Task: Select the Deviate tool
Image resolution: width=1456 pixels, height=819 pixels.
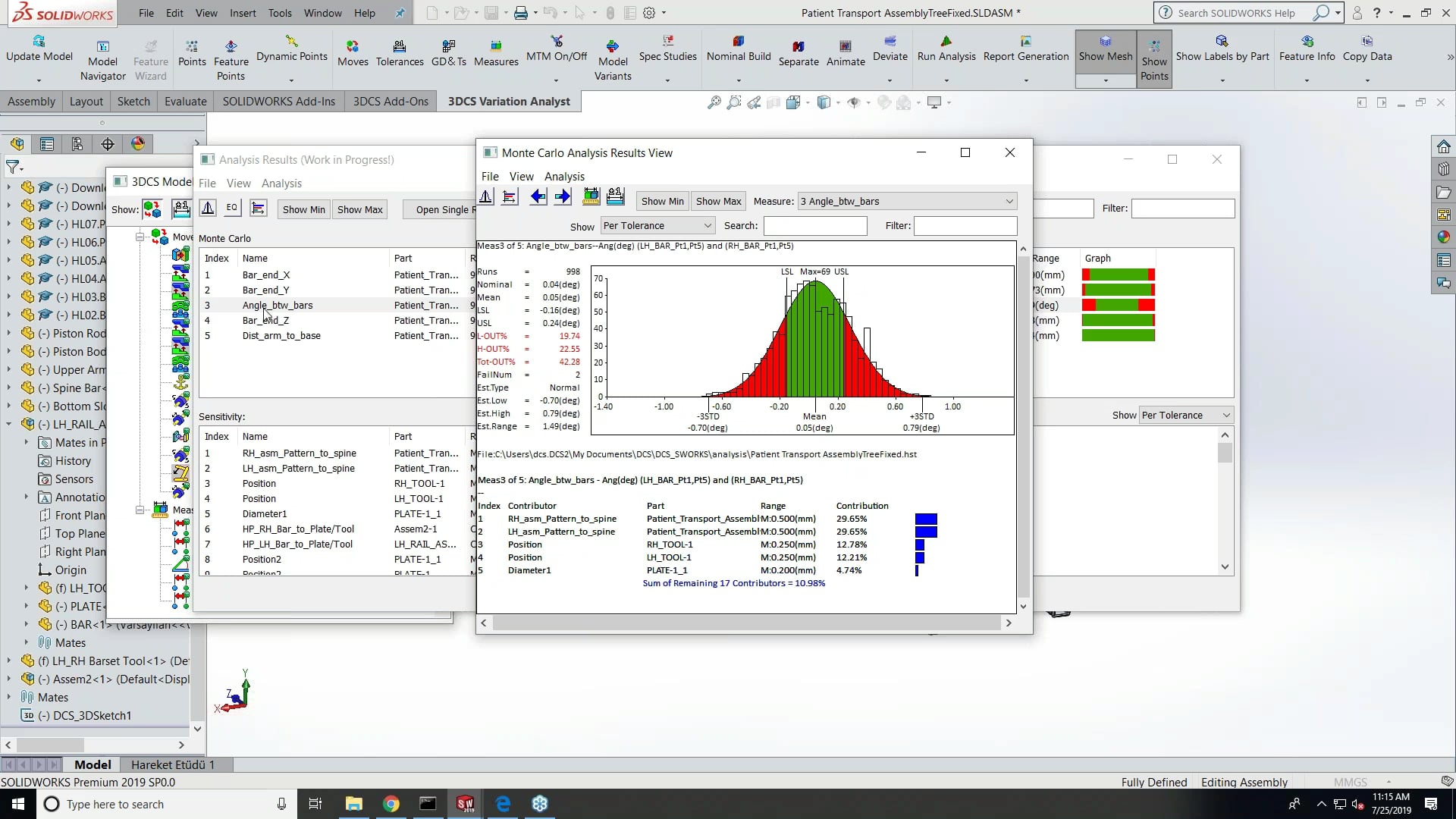Action: click(890, 49)
